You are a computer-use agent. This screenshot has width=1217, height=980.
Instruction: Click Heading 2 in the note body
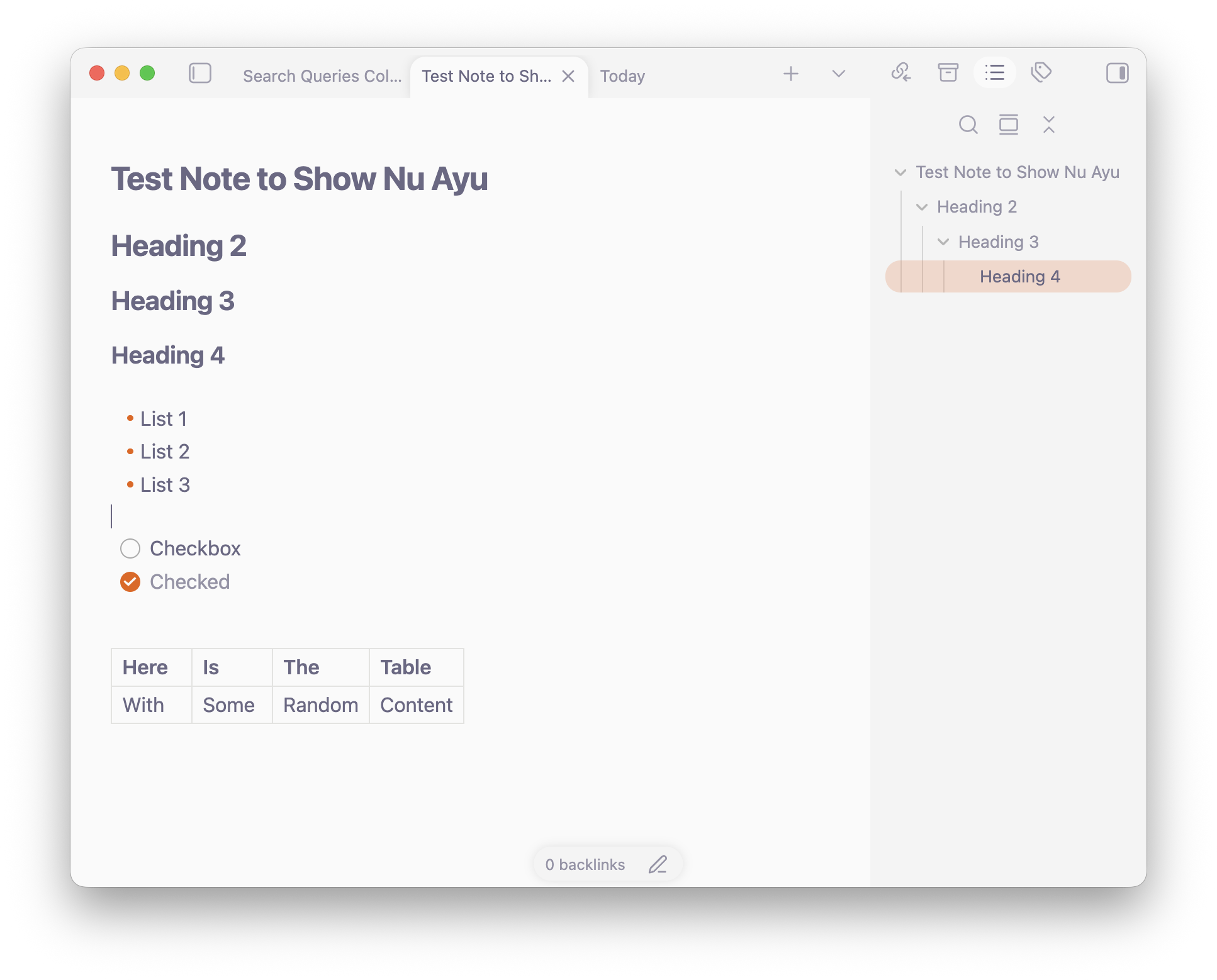click(179, 246)
